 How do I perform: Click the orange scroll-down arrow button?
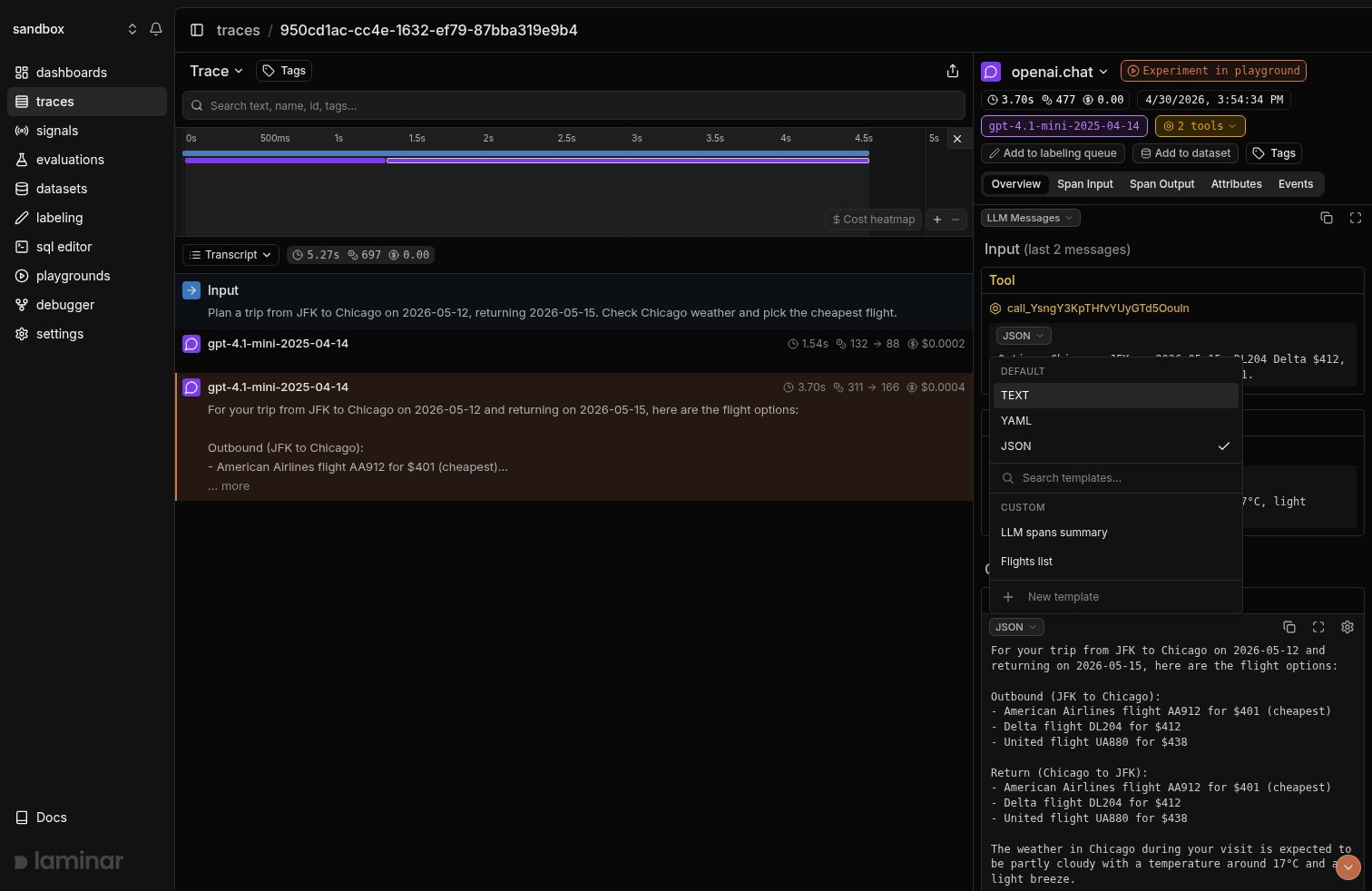click(x=1348, y=867)
